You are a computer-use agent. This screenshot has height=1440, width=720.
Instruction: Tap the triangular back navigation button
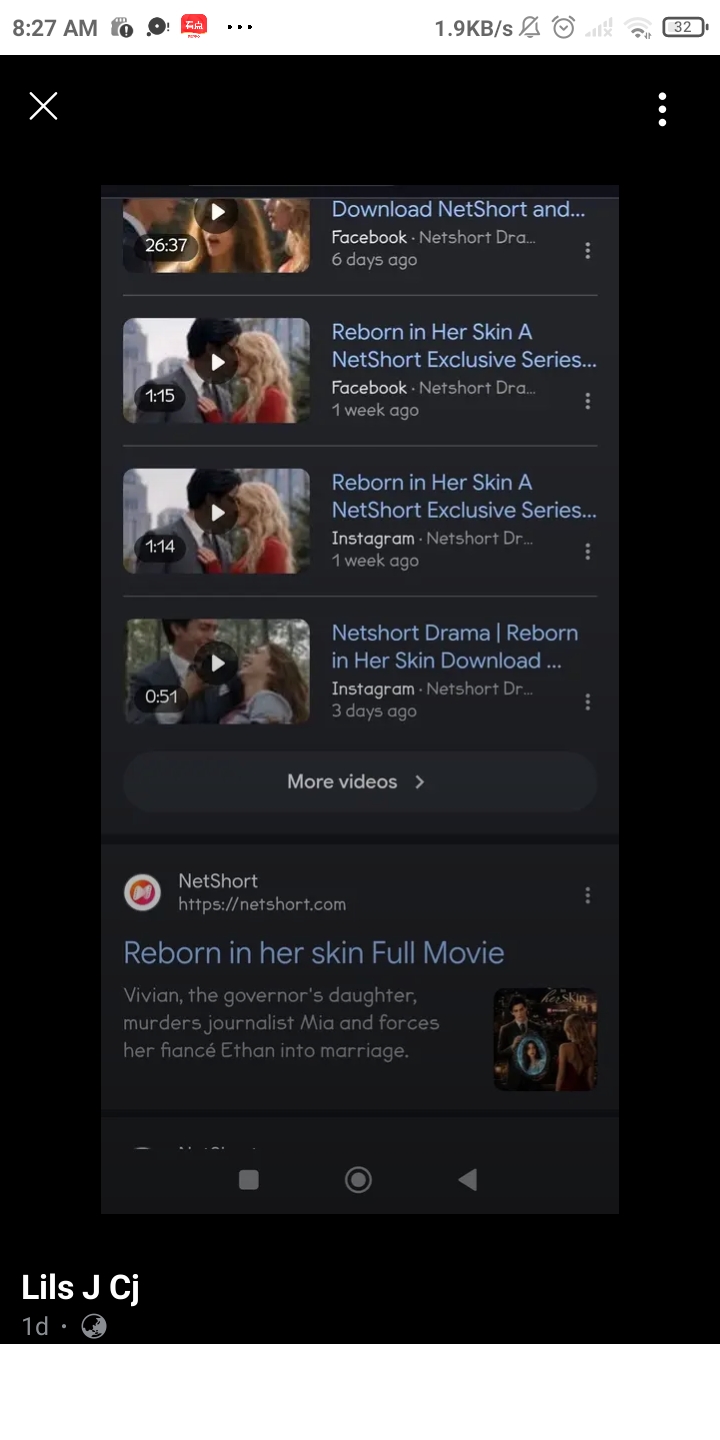(x=467, y=1180)
